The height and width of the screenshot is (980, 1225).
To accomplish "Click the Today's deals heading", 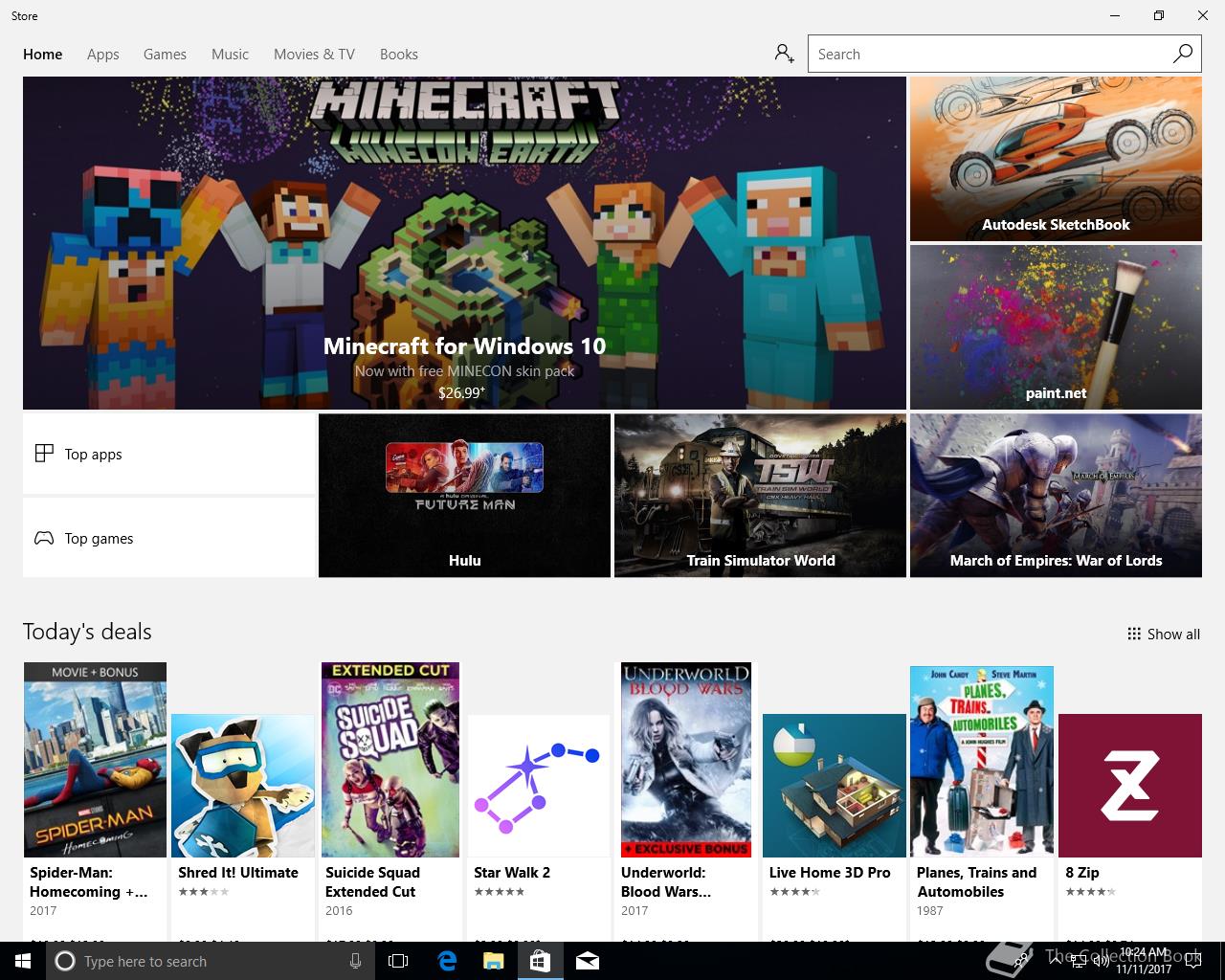I will (x=87, y=632).
